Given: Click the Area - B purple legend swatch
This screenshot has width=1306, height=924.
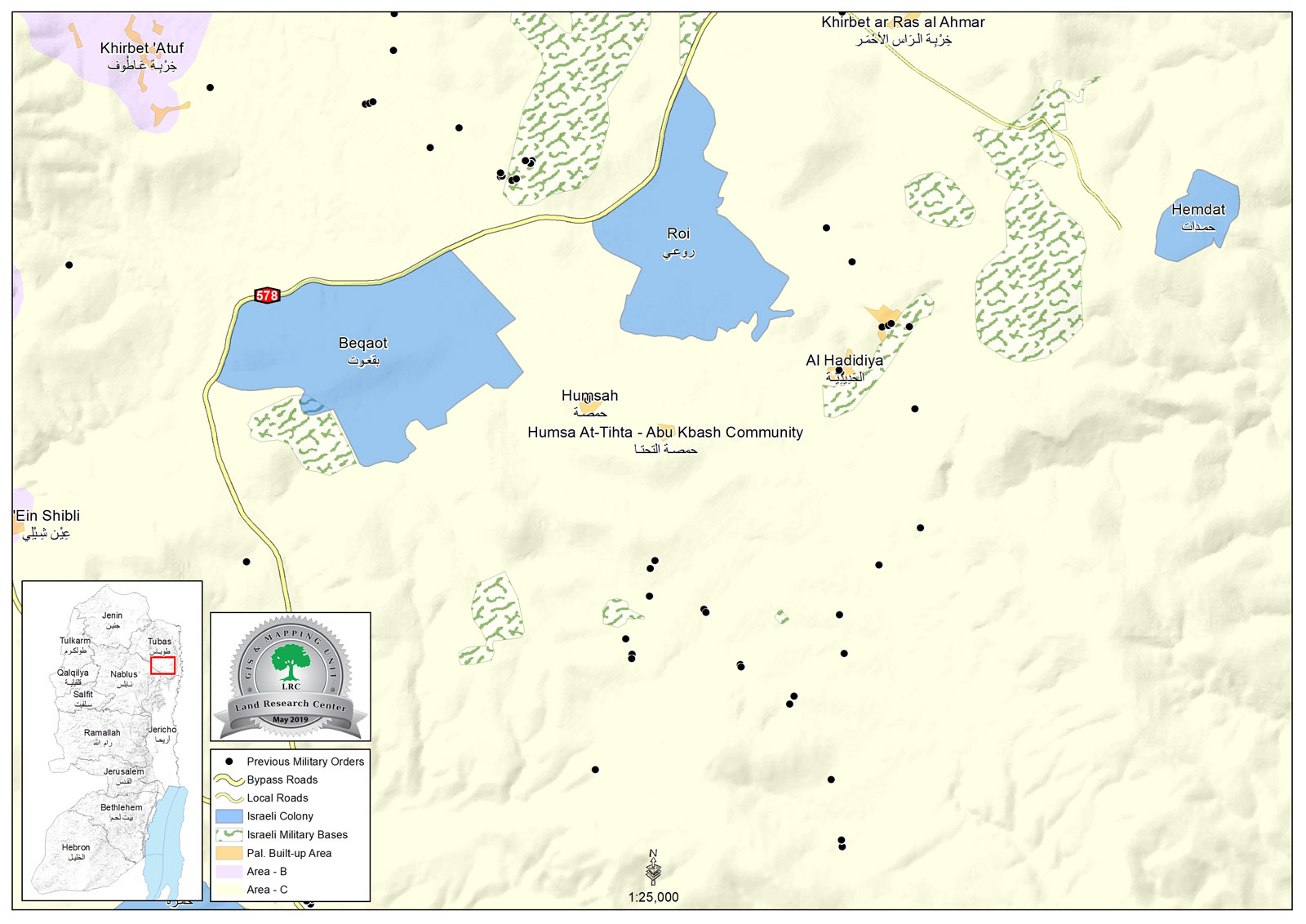Looking at the screenshot, I should pyautogui.click(x=229, y=872).
